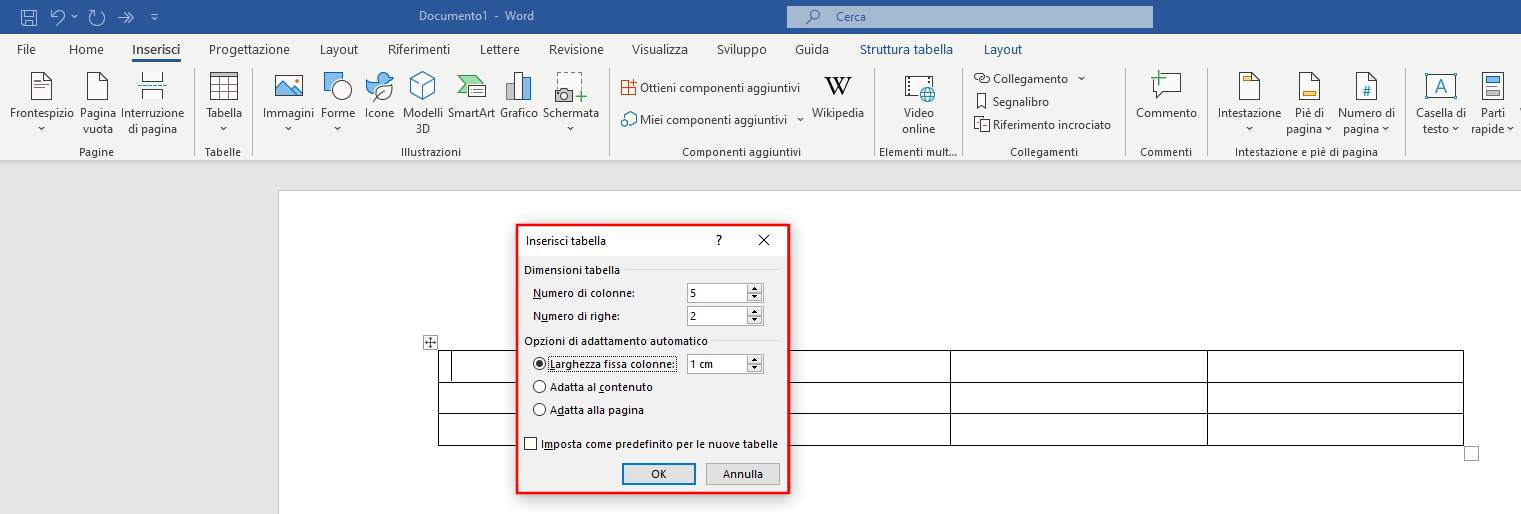Insert an Interruzione di pagina

(153, 104)
